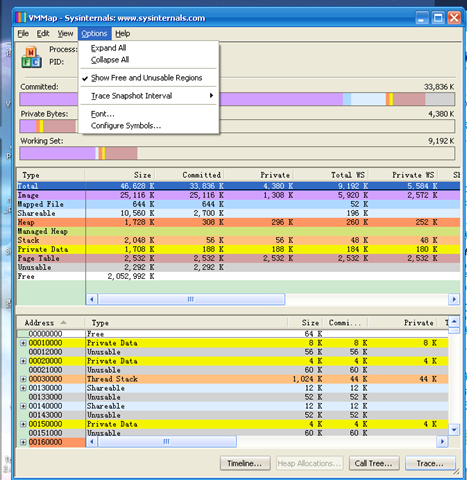This screenshot has width=467, height=480.
Task: Open the View menu
Action: click(65, 34)
